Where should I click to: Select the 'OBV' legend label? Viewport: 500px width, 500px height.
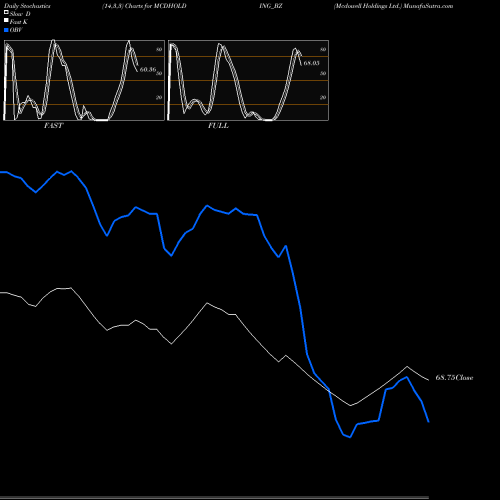click(16, 30)
